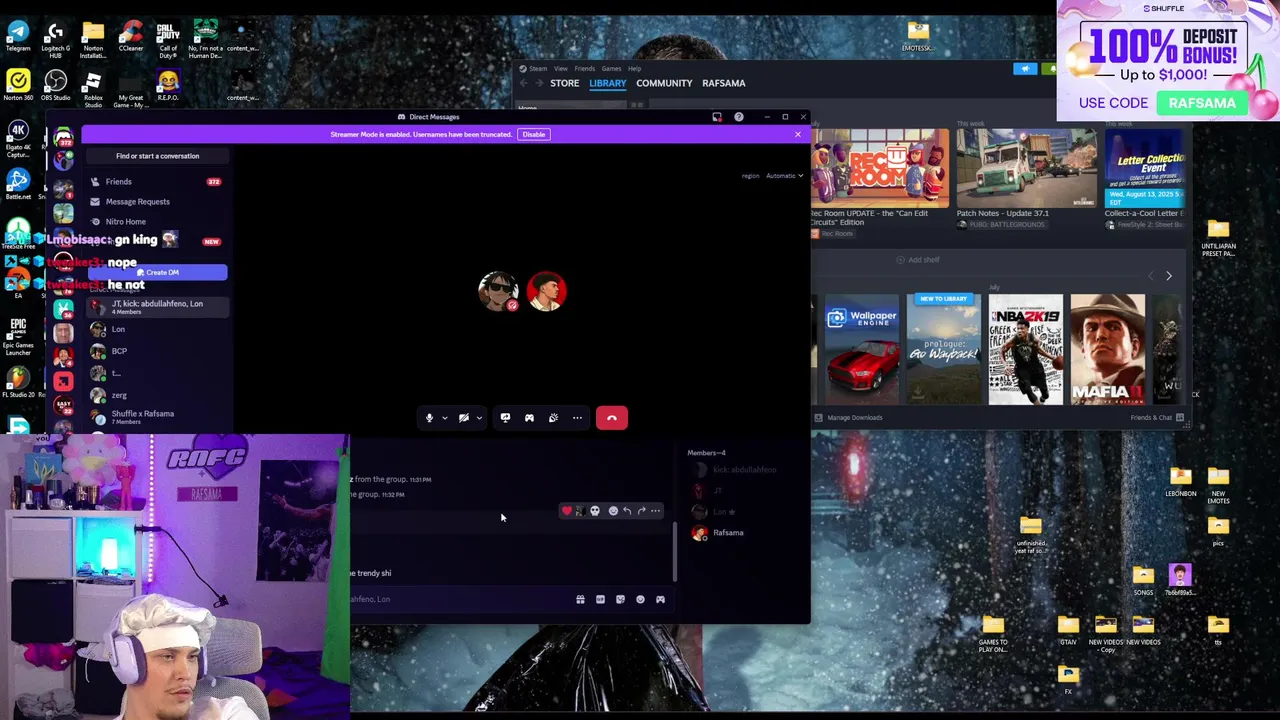Open Shuffle x Rafsama group chat
The height and width of the screenshot is (720, 1280).
coord(157,417)
